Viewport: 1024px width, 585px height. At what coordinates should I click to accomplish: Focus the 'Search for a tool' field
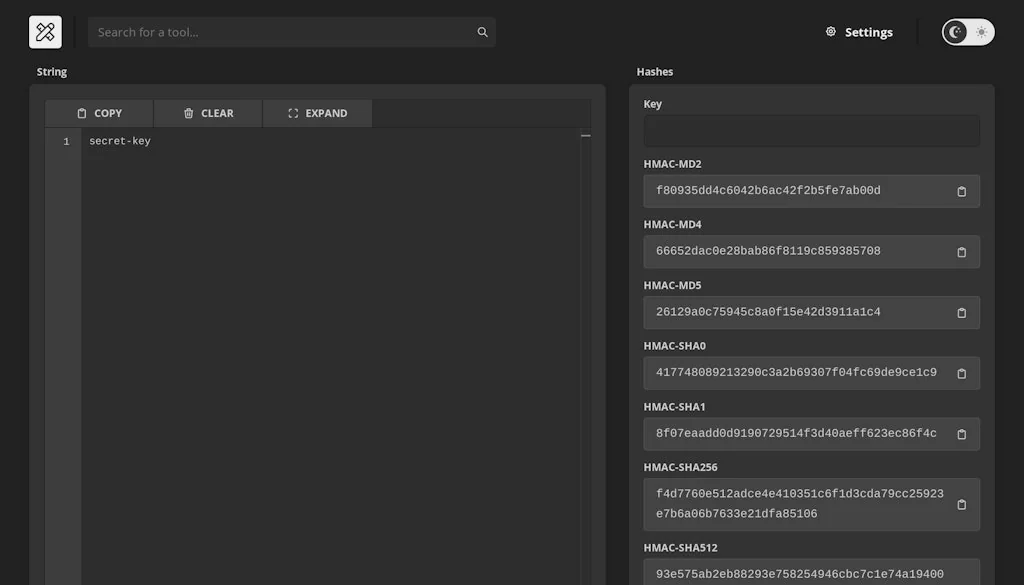point(291,32)
